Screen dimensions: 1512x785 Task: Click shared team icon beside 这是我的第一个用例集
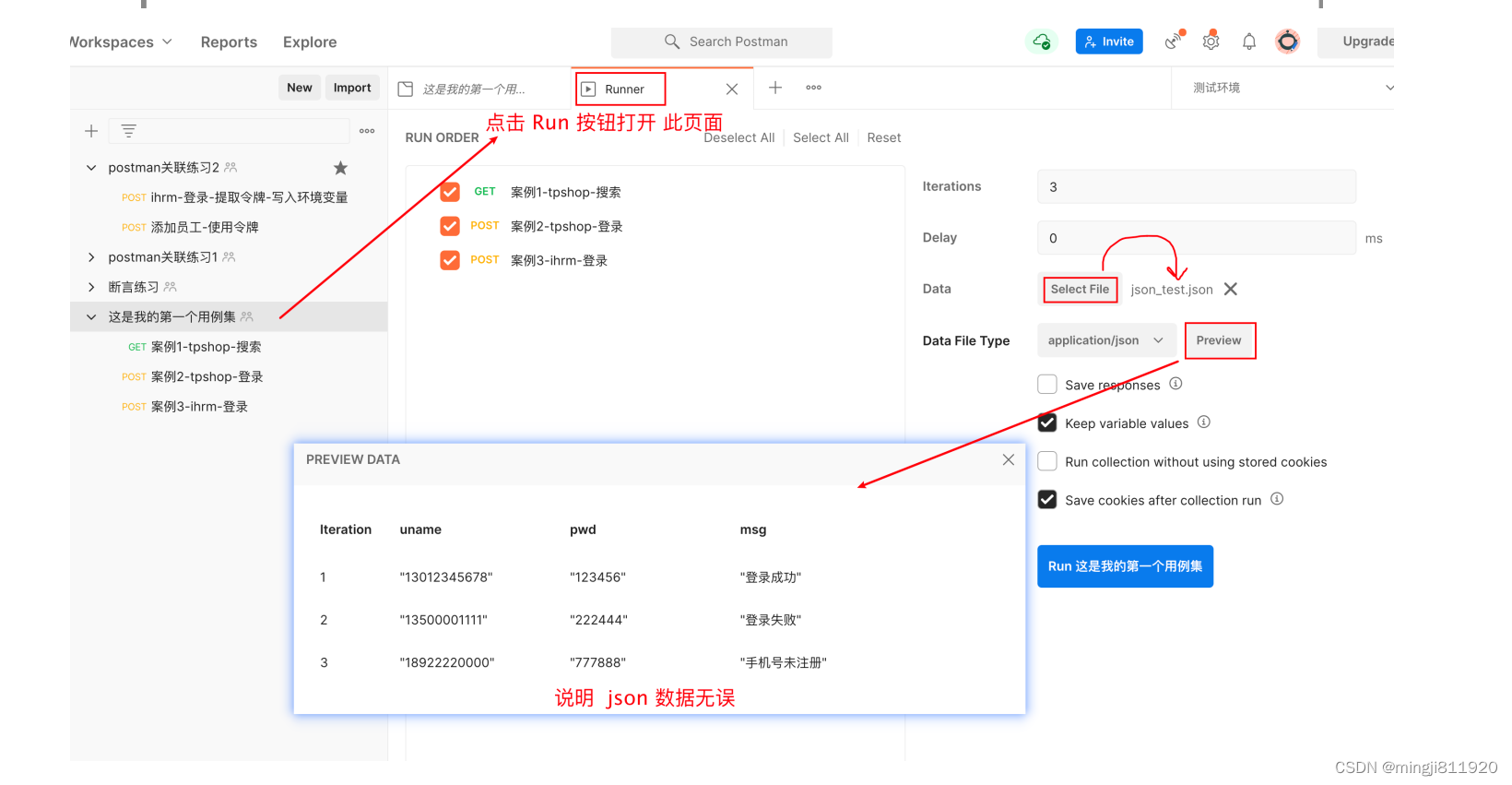pos(246,316)
